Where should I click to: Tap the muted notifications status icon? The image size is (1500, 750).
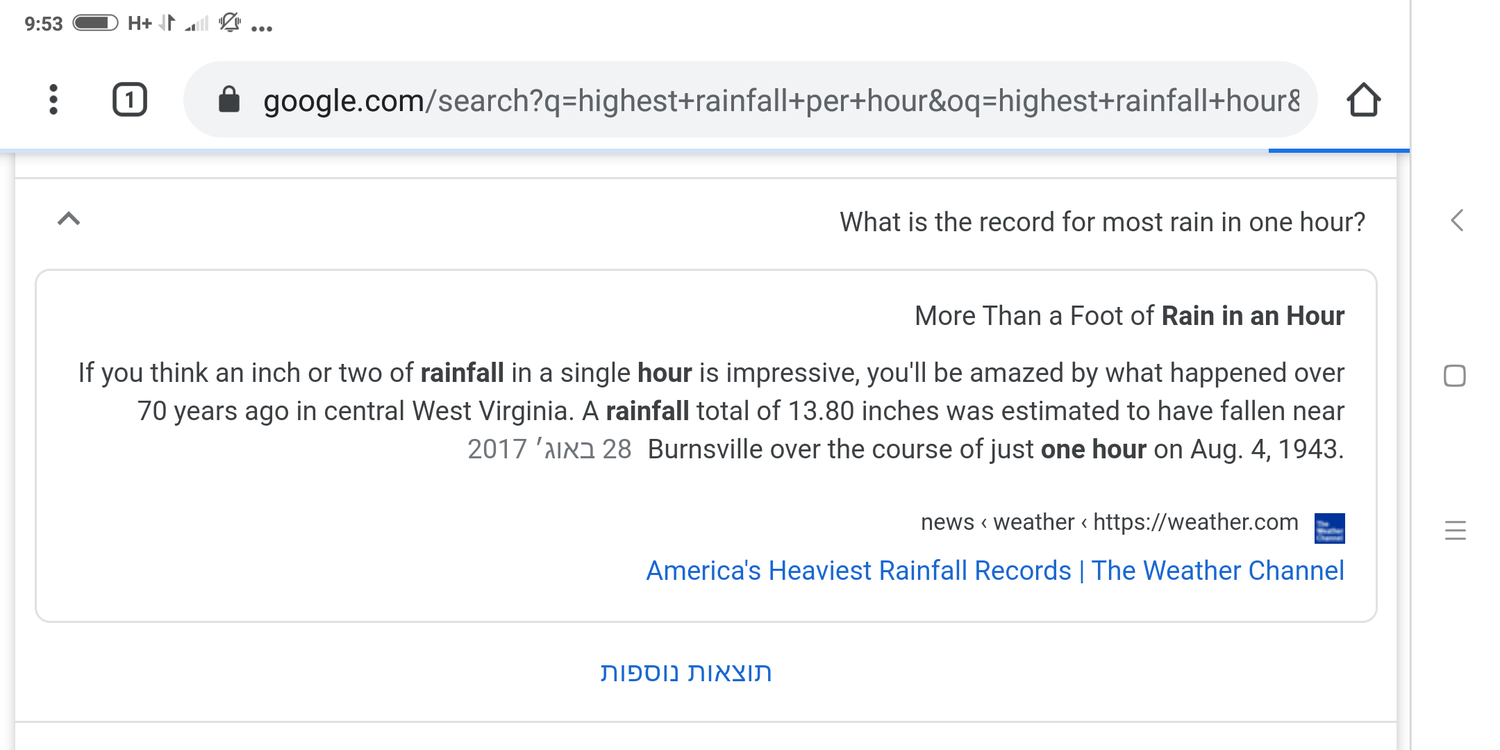point(230,23)
